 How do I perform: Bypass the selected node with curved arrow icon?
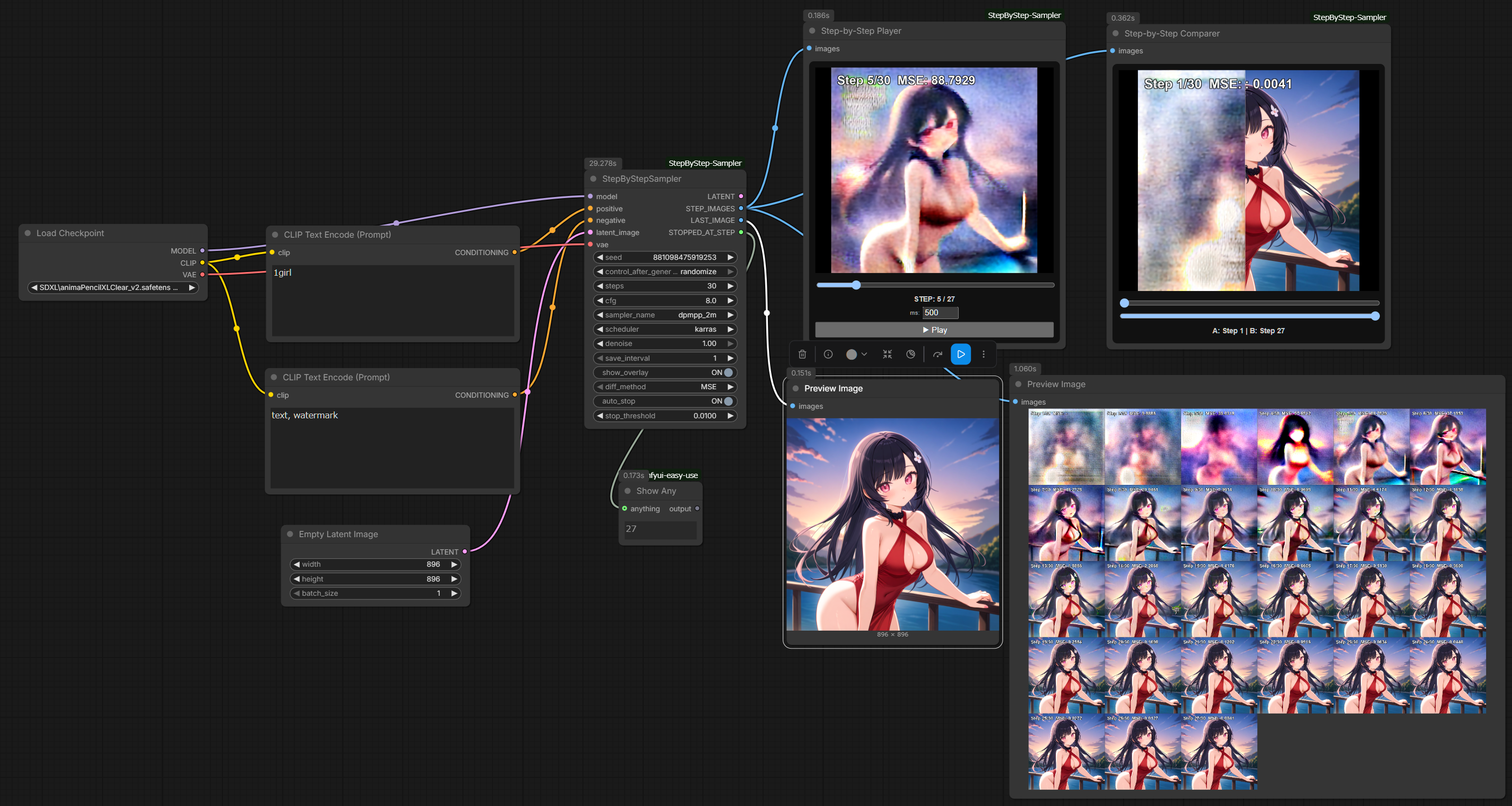point(938,354)
